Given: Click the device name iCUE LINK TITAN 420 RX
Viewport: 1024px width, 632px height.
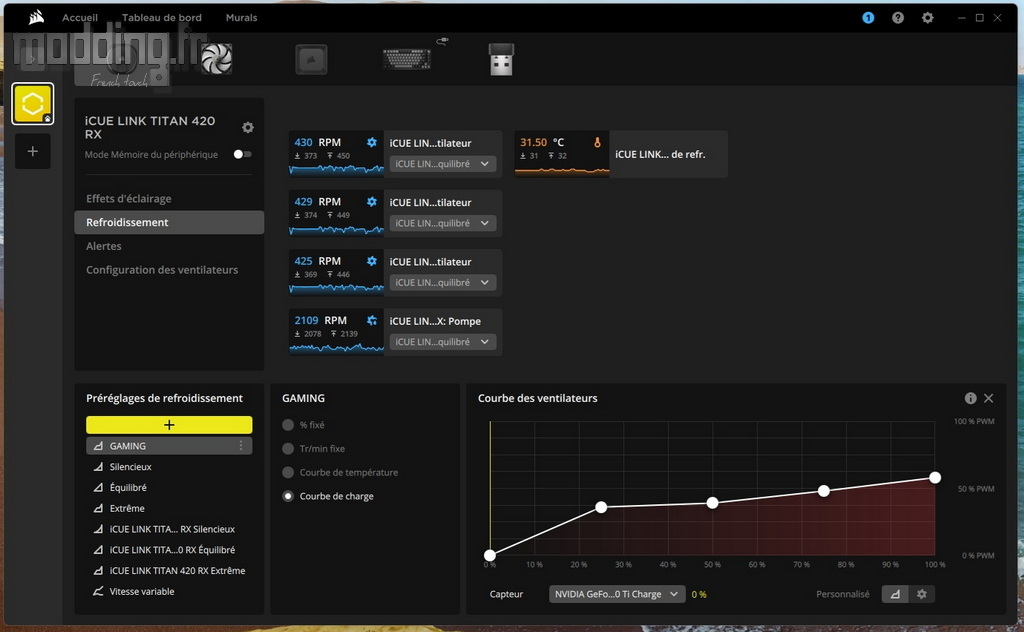Looking at the screenshot, I should pyautogui.click(x=150, y=127).
